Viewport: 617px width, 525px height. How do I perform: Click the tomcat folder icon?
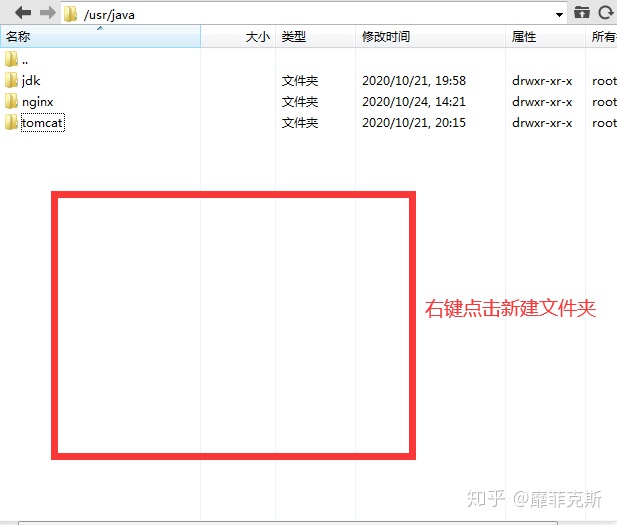(11, 122)
